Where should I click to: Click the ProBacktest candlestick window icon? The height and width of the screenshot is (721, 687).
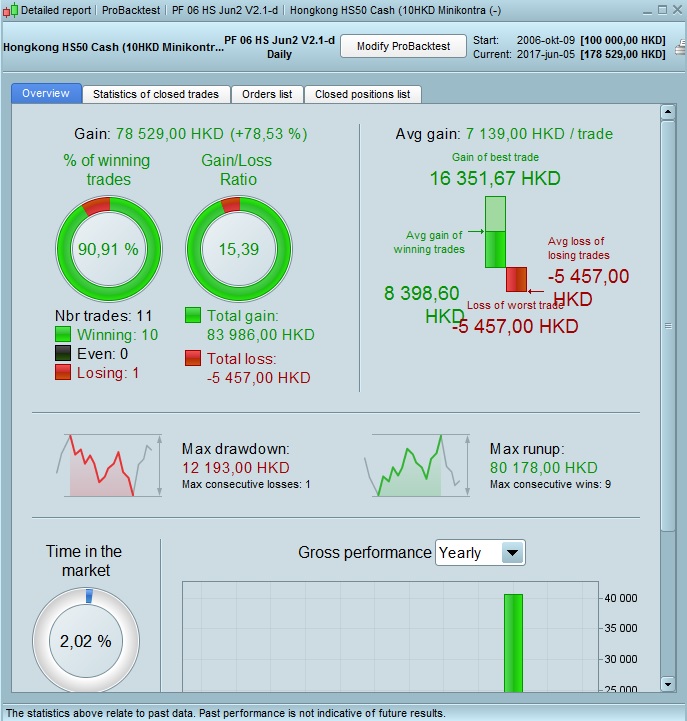(x=10, y=10)
